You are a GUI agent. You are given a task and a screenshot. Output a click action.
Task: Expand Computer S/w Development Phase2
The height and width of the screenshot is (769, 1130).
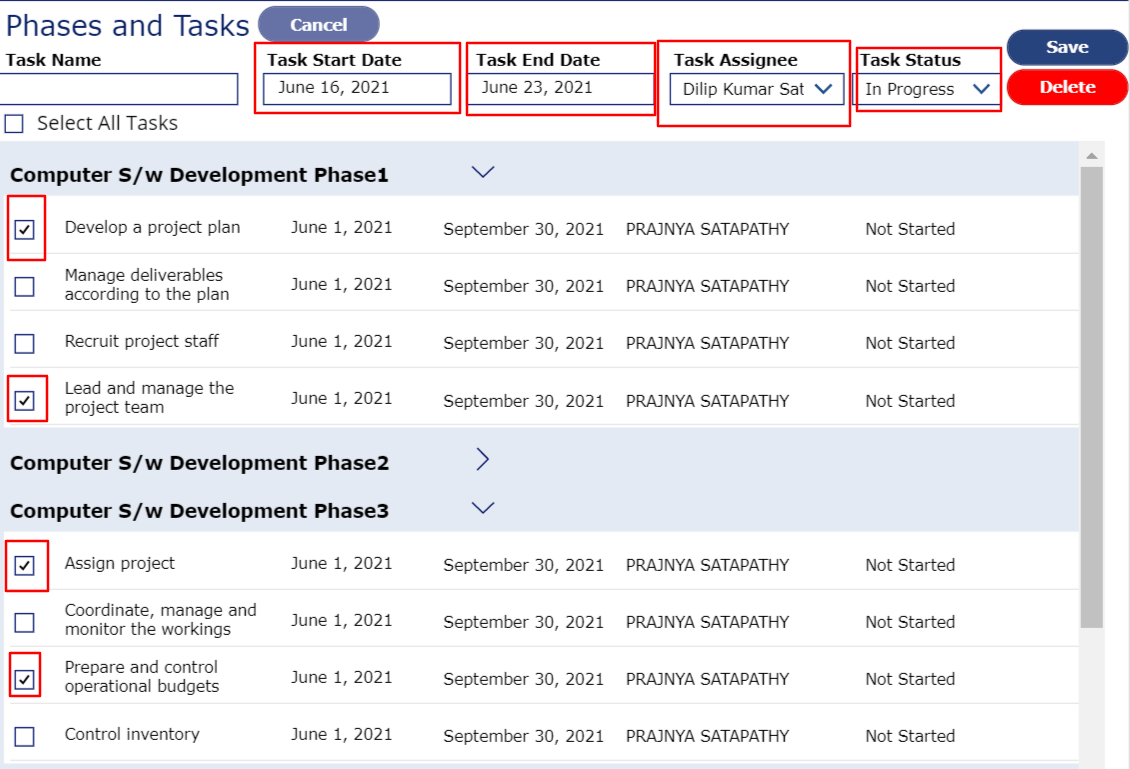tap(482, 460)
